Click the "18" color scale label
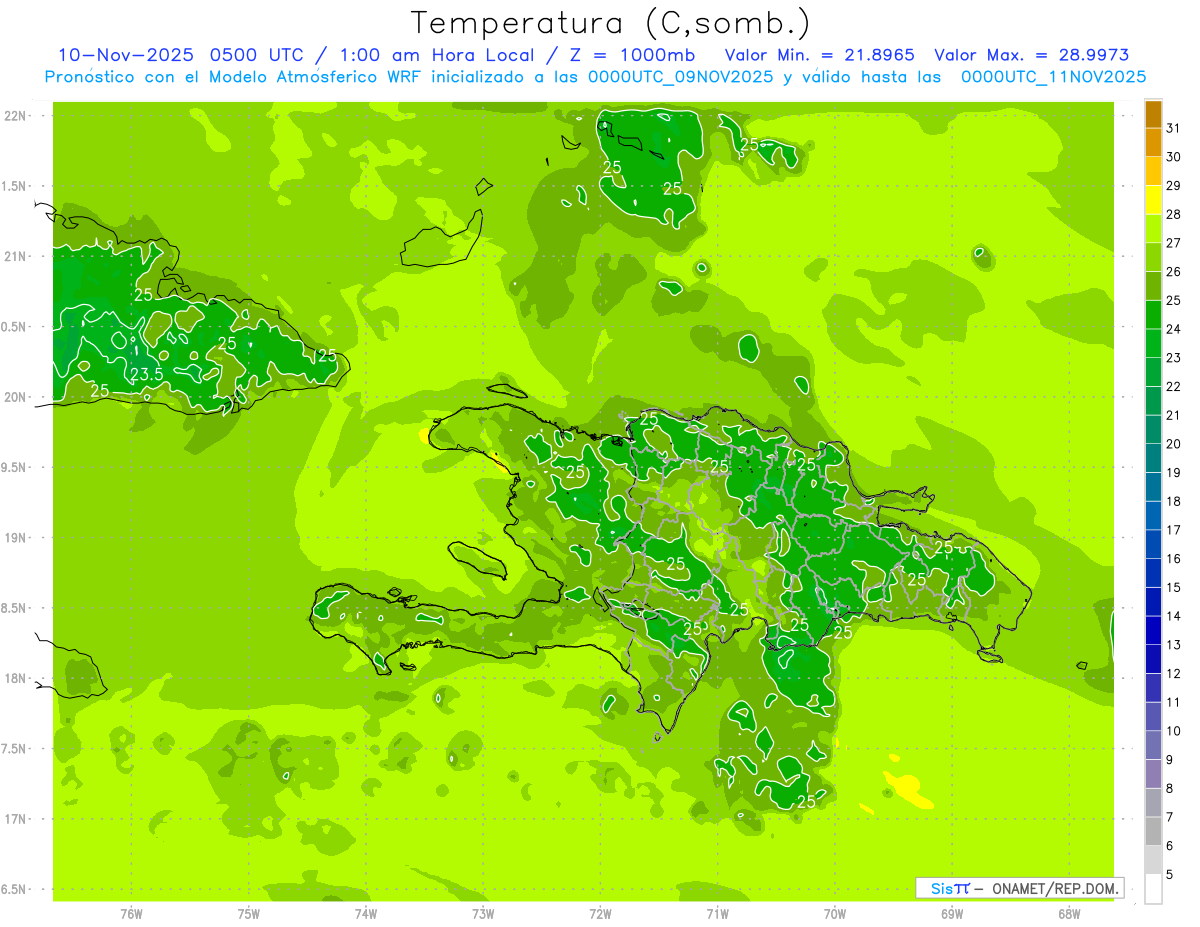The height and width of the screenshot is (927, 1200). pos(1174,501)
